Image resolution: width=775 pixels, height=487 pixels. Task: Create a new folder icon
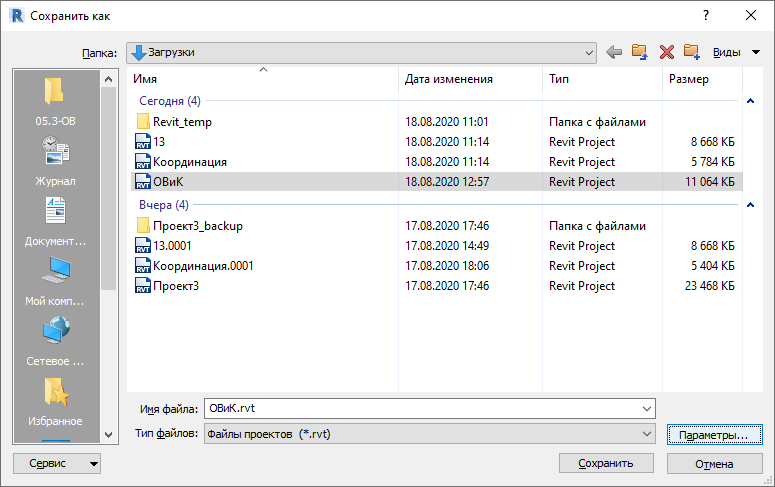point(692,52)
